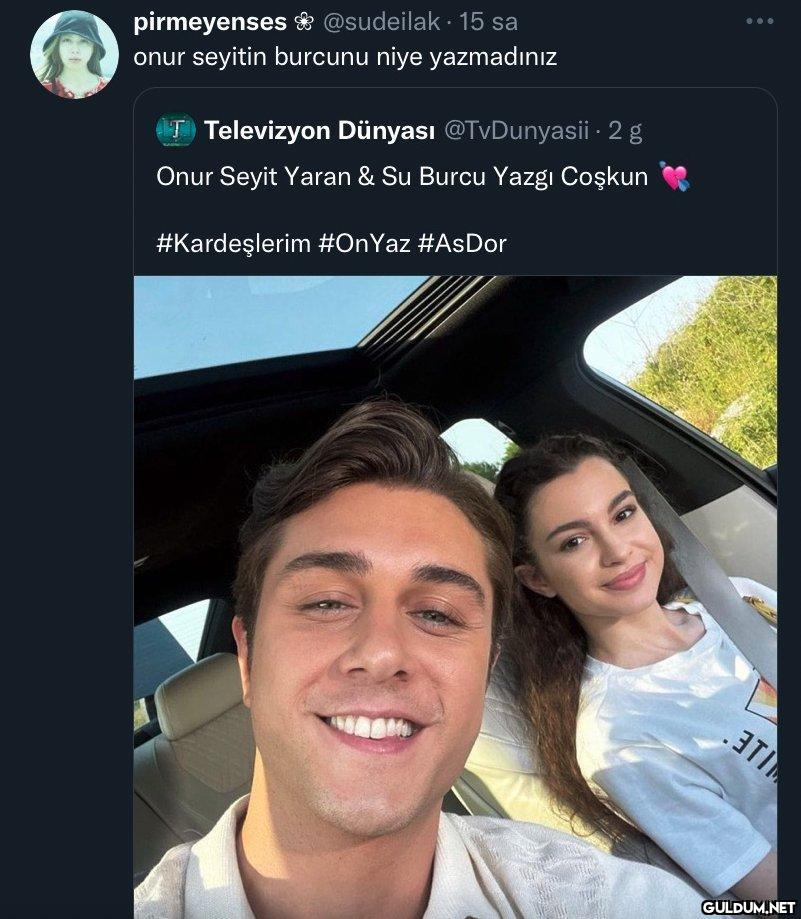Click the heart emoji in quoted tweet
The image size is (801, 919).
[x=675, y=177]
